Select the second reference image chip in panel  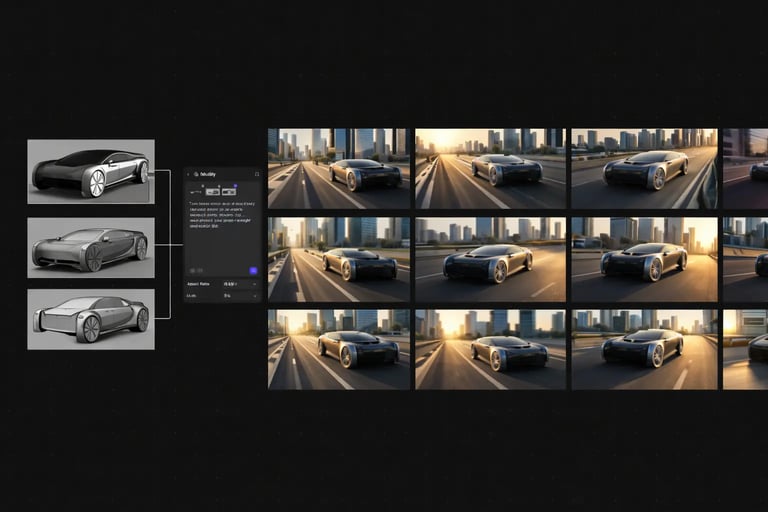tap(213, 192)
